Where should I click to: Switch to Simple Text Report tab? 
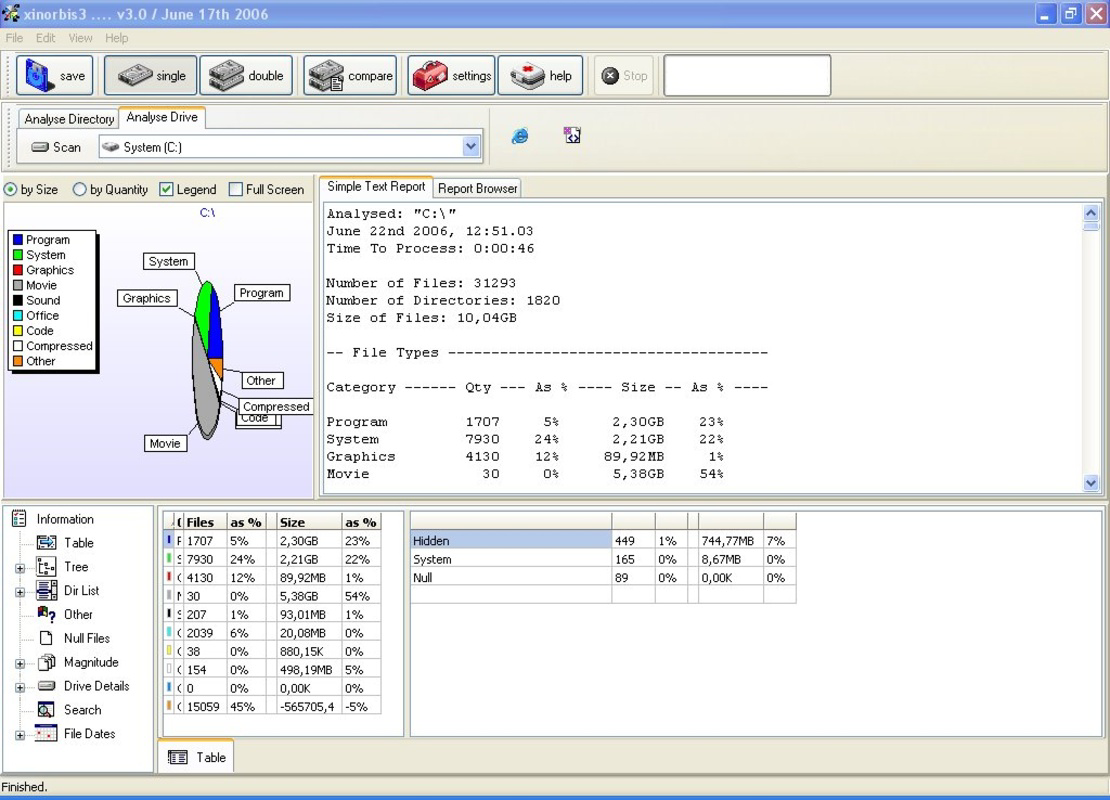tap(376, 186)
